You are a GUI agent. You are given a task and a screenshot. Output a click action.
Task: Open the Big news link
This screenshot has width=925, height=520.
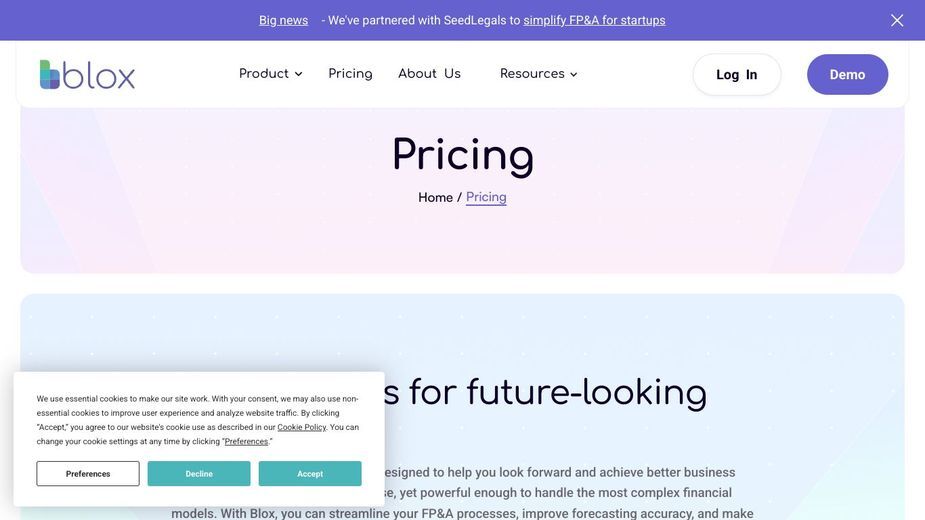pyautogui.click(x=283, y=20)
